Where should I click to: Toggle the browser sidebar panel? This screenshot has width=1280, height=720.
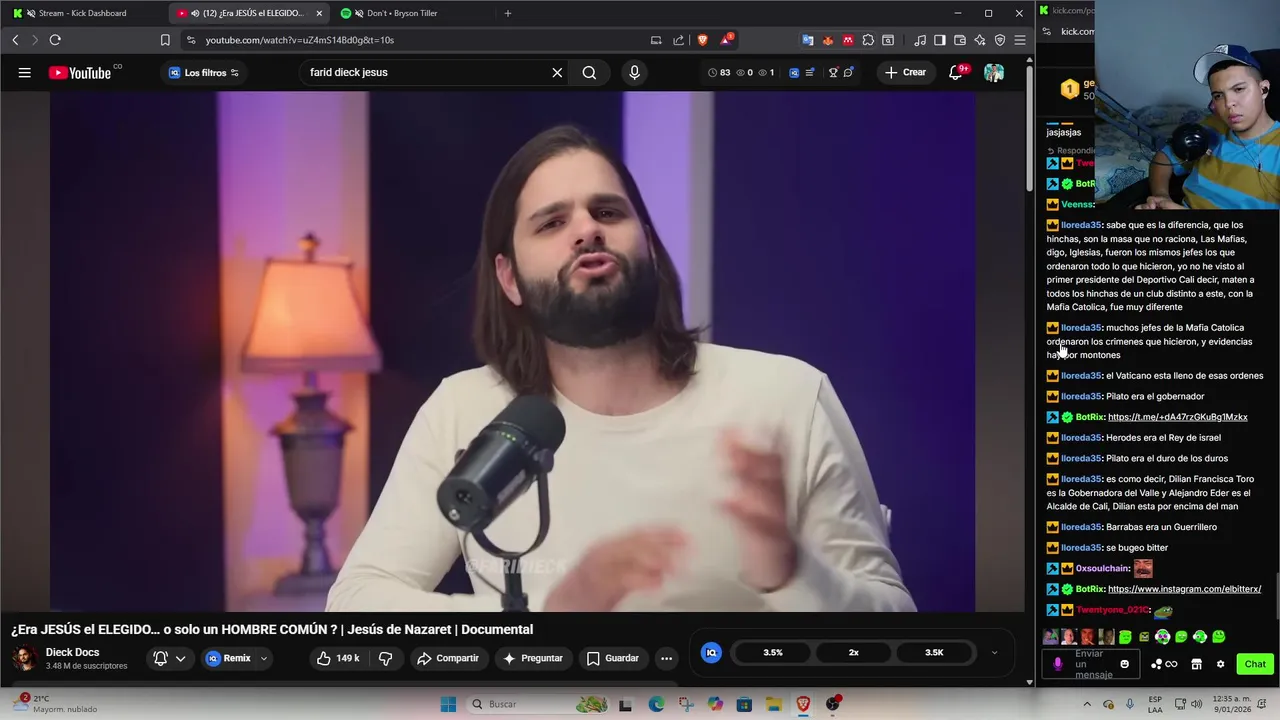(x=940, y=40)
